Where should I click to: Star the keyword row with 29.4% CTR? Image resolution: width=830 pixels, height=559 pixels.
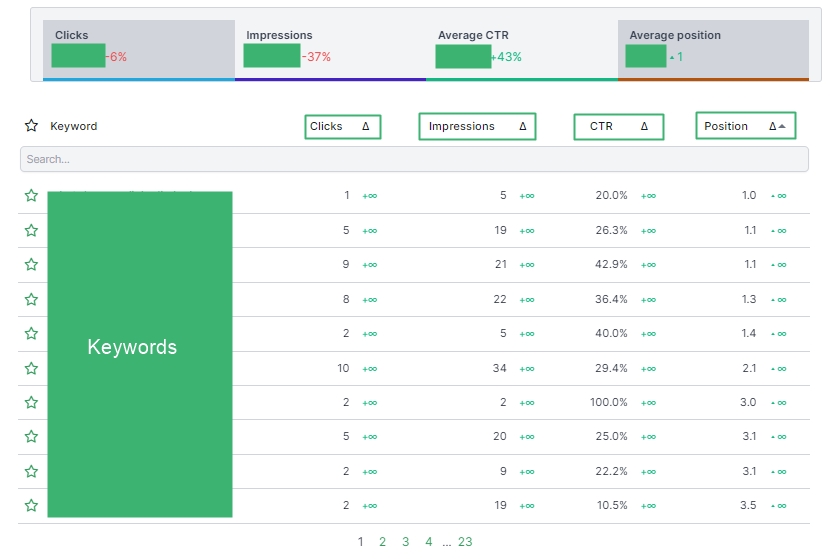point(31,368)
